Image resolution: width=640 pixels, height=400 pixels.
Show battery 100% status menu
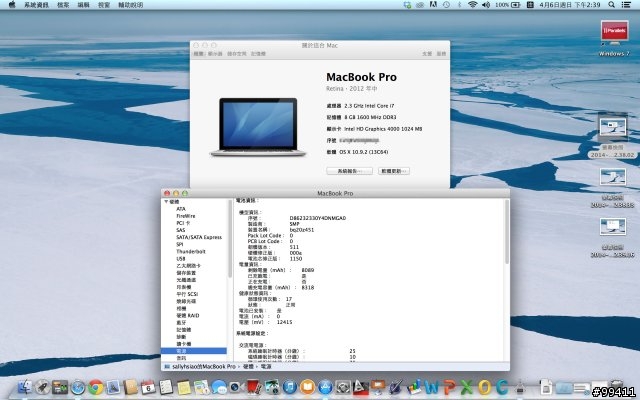pos(507,5)
